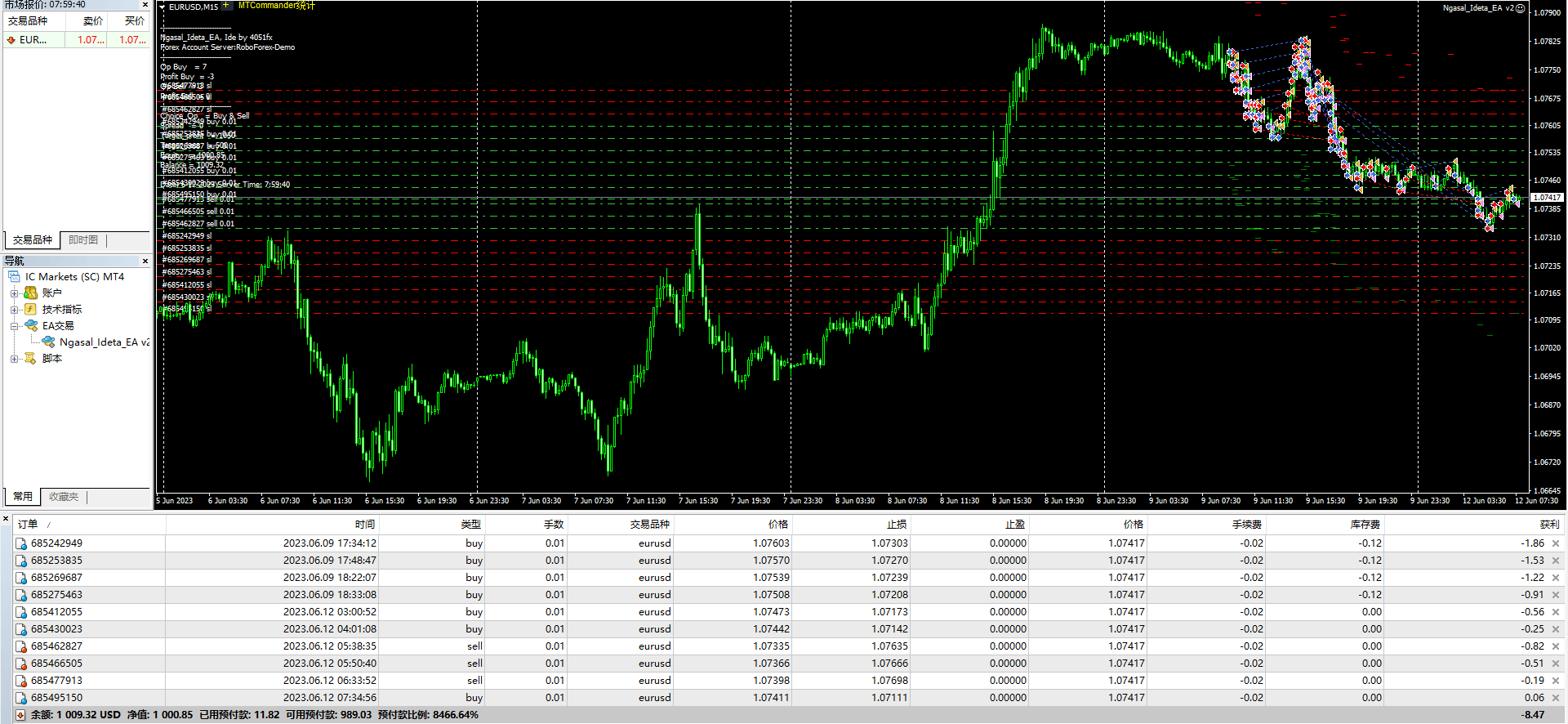The height and width of the screenshot is (724, 1568).
Task: Click the order icon for ticket 685242949
Action: 21,543
